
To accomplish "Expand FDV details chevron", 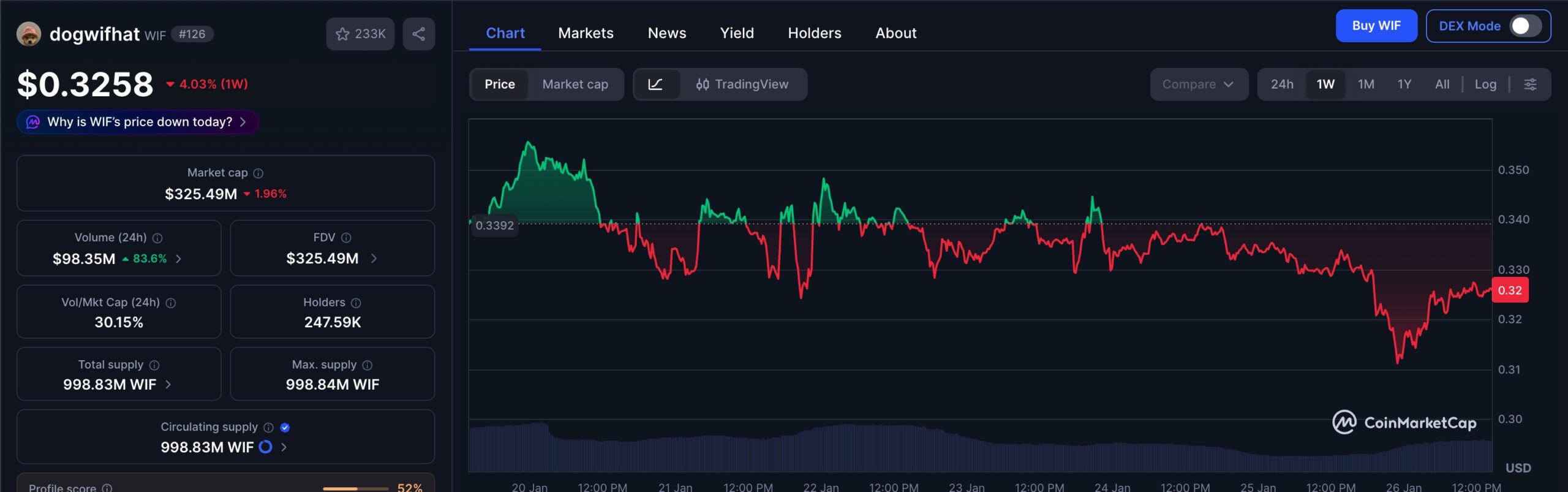I will 374,259.
